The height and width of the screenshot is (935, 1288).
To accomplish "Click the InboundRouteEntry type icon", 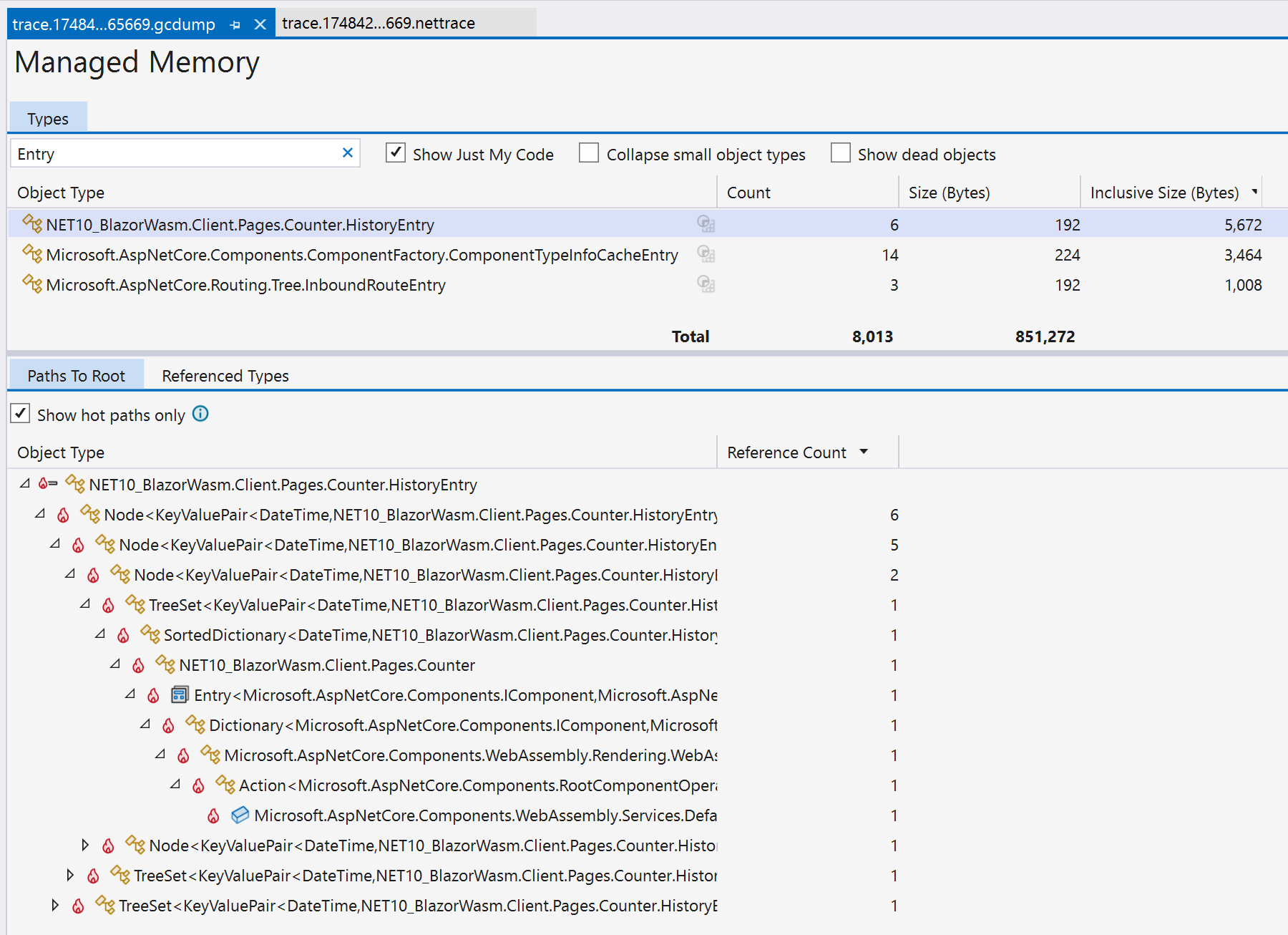I will tap(32, 284).
